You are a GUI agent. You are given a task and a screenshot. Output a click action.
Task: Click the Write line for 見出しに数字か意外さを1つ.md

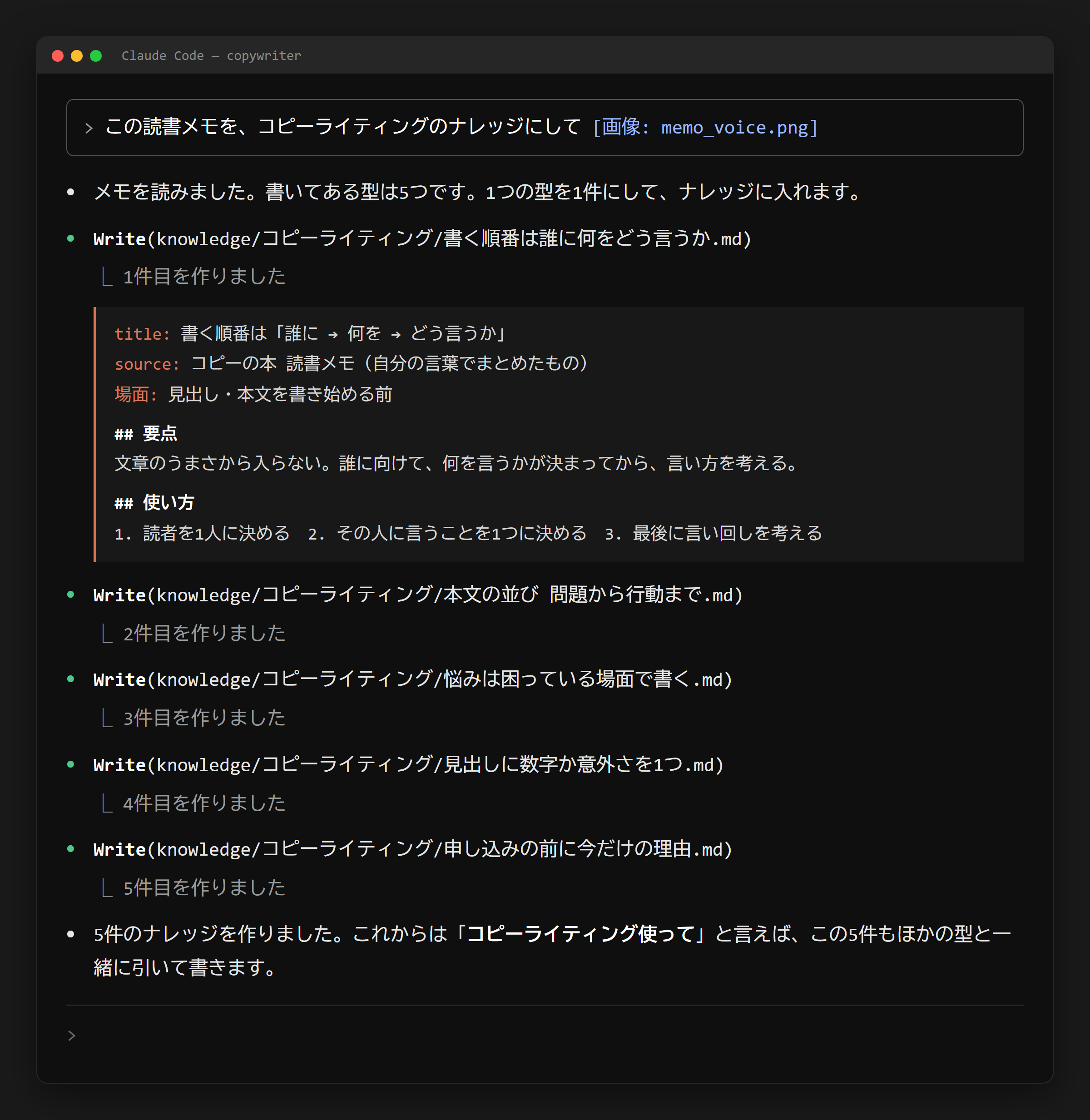(409, 764)
